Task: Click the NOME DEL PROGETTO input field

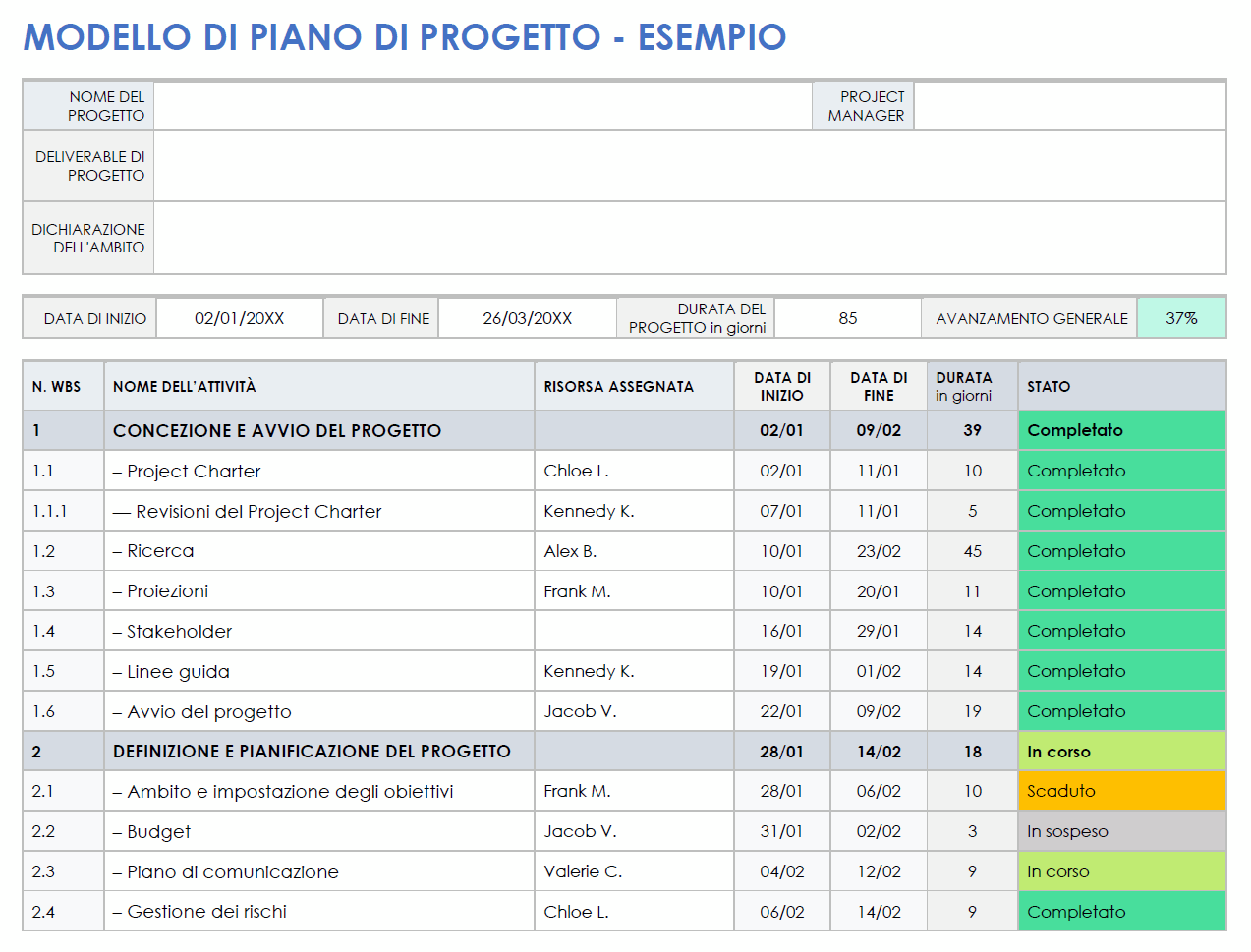Action: [x=482, y=105]
